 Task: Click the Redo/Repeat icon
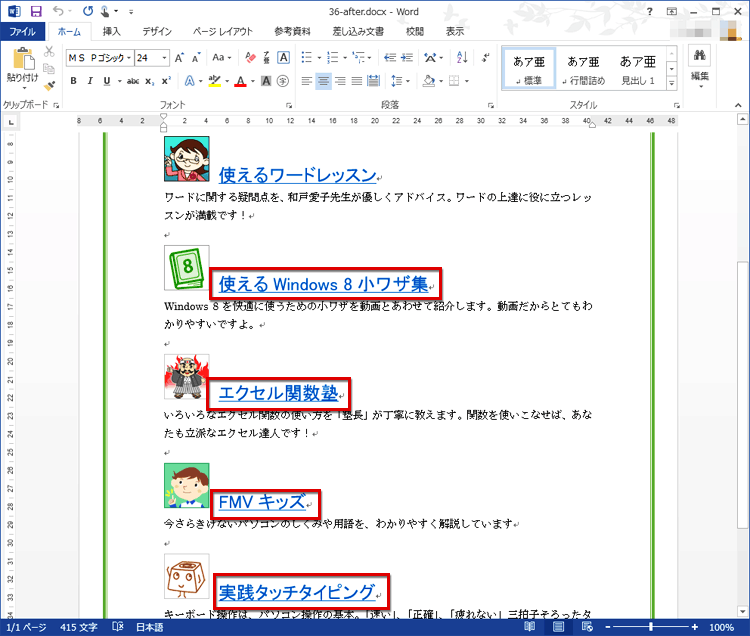(88, 11)
